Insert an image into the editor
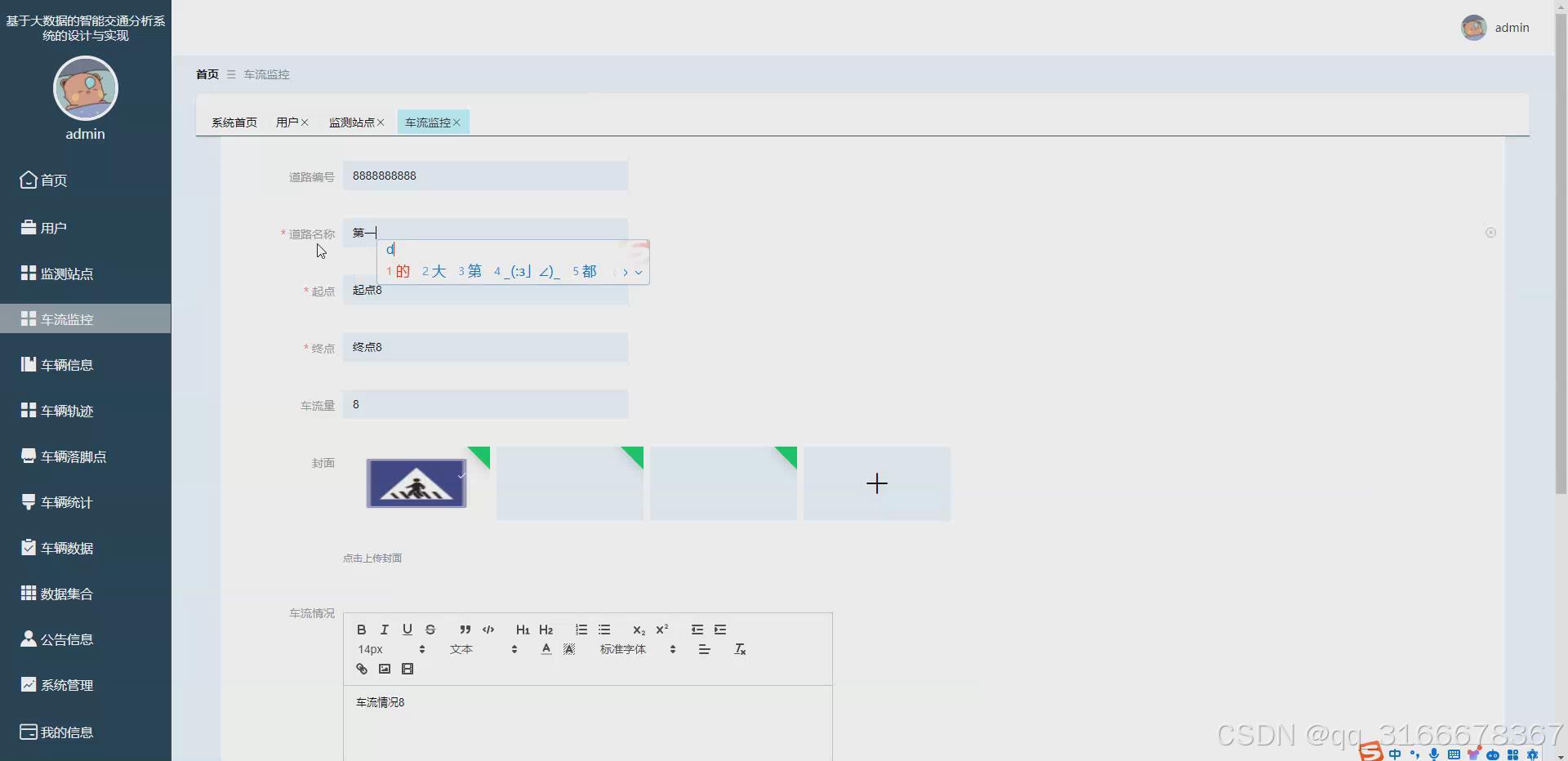The height and width of the screenshot is (761, 1568). click(385, 669)
